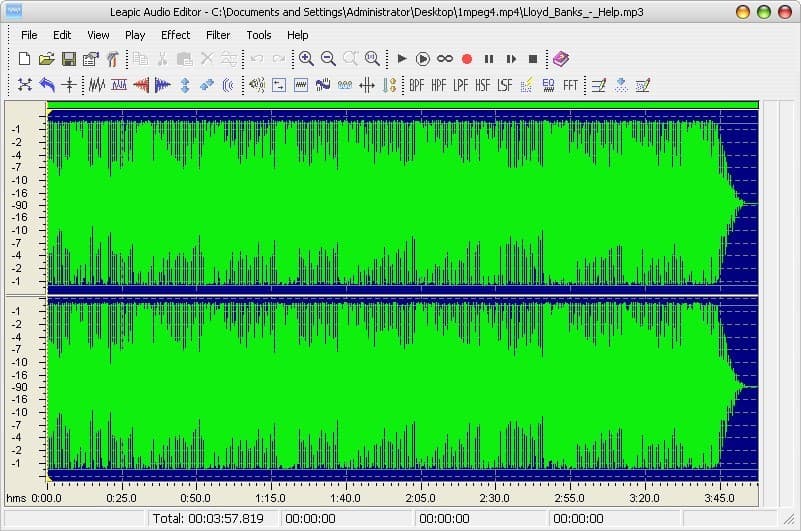Stop playback with the square Stop button
The height and width of the screenshot is (531, 801).
click(533, 59)
